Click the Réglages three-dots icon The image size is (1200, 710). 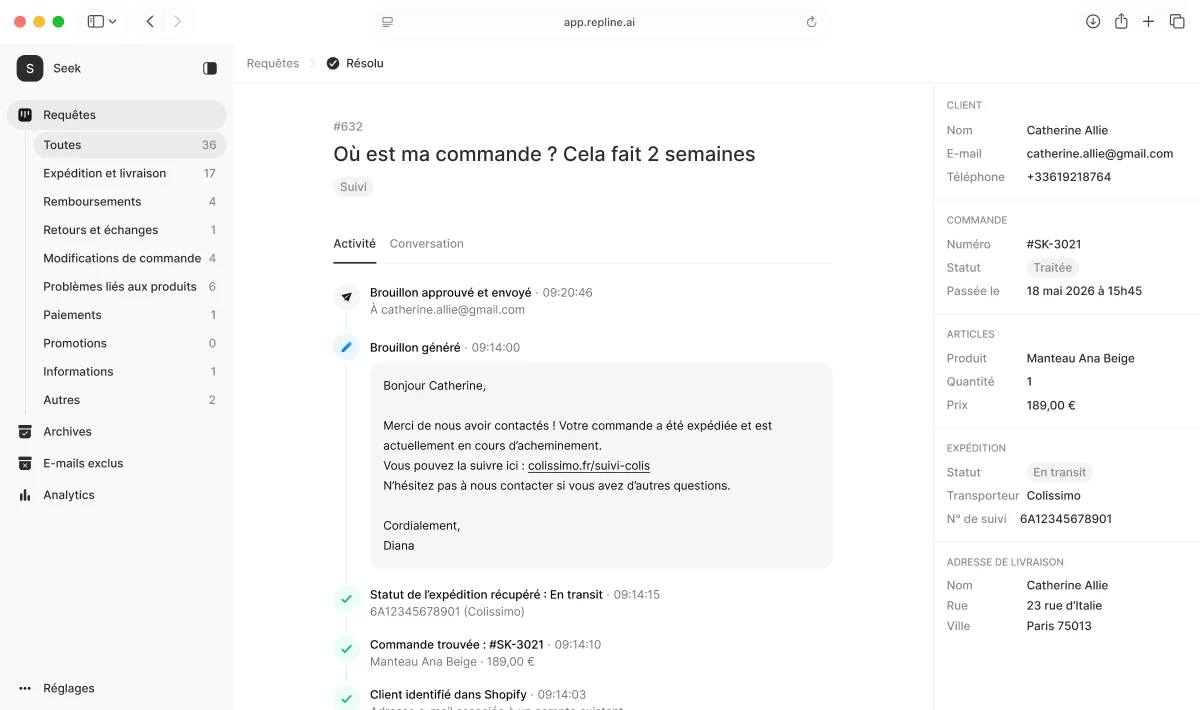(25, 688)
